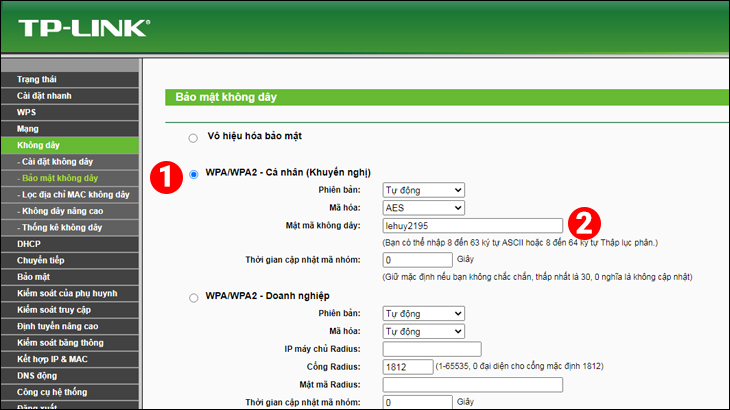
Task: Open the DHCP menu item
Action: pos(70,244)
